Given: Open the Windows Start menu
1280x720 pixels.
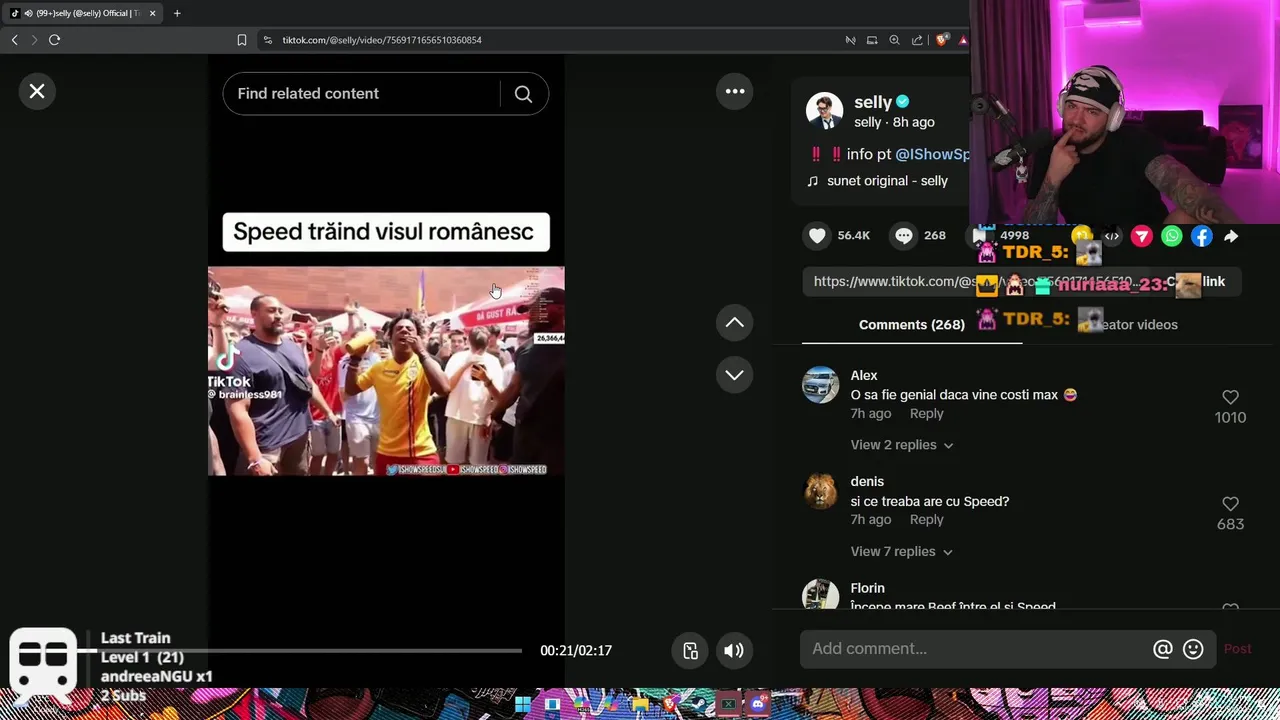Looking at the screenshot, I should point(523,704).
